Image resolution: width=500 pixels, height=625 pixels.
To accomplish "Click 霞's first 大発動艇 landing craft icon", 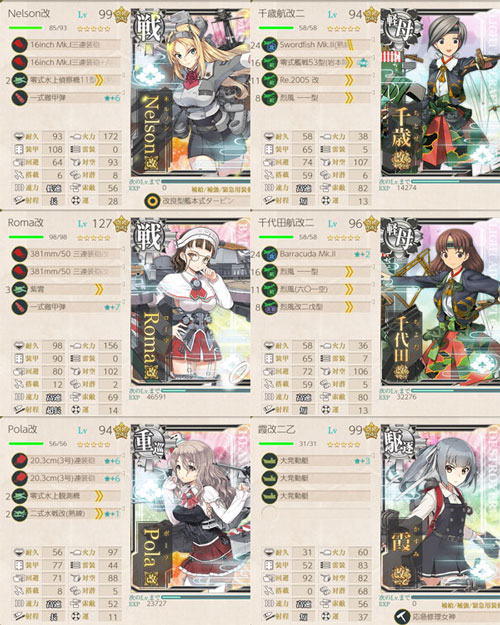I will 270,460.
